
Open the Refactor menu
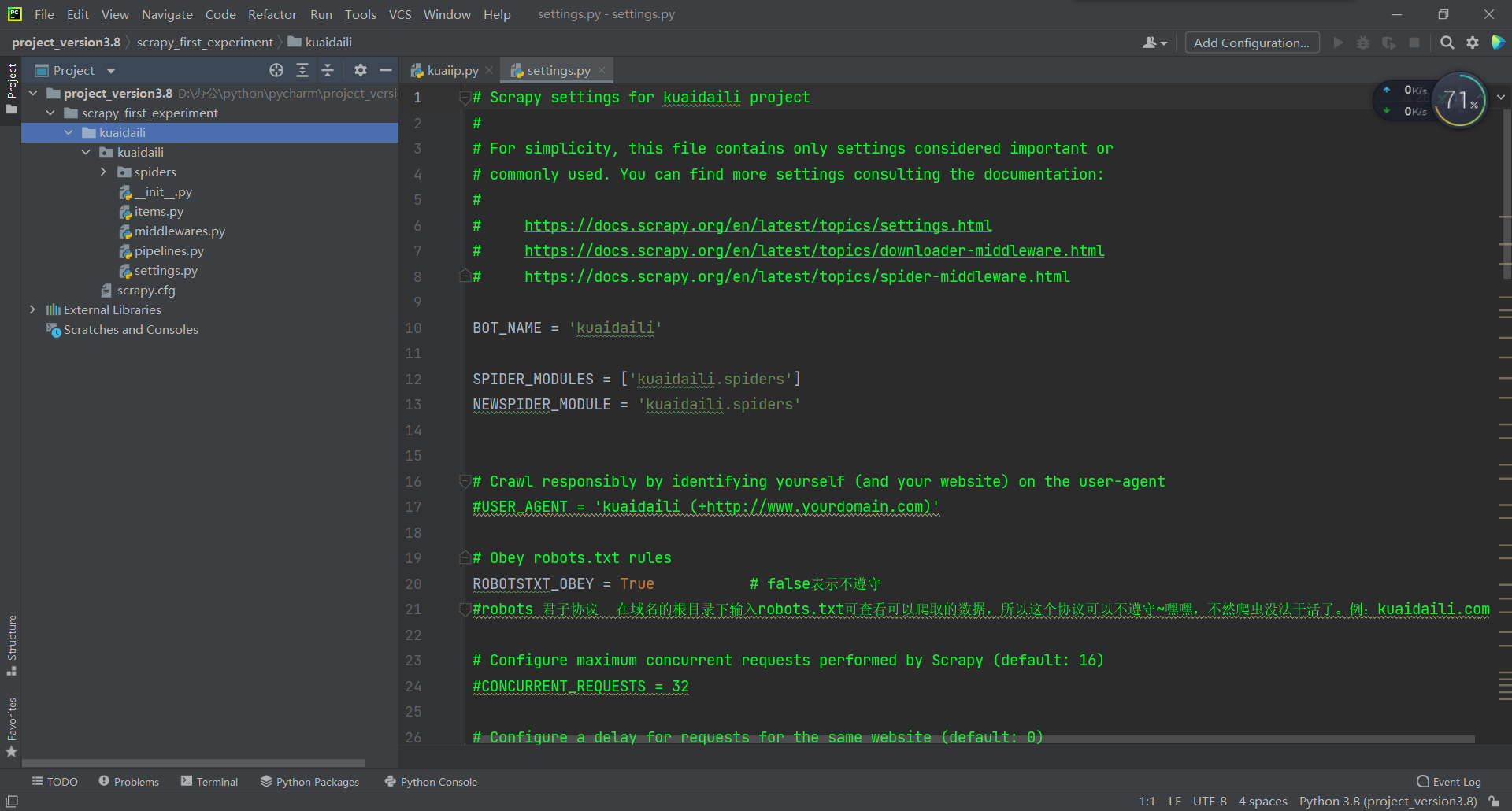(272, 14)
